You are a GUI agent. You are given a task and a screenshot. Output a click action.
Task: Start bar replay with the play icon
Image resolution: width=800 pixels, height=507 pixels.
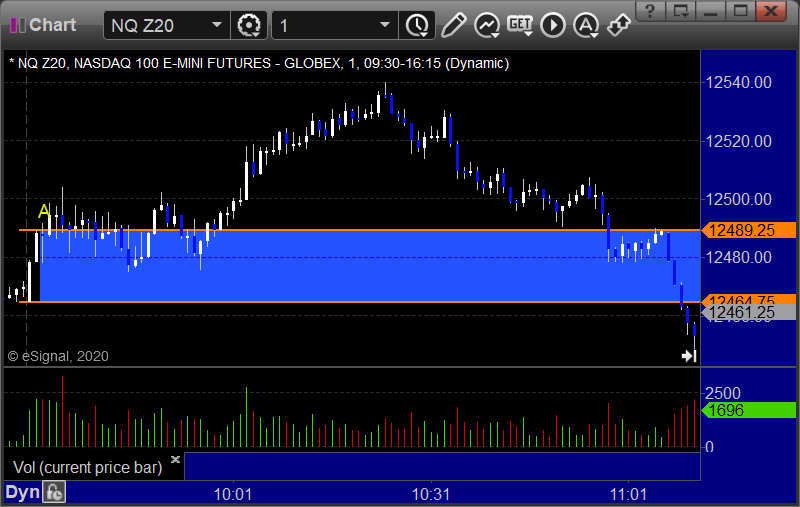553,26
